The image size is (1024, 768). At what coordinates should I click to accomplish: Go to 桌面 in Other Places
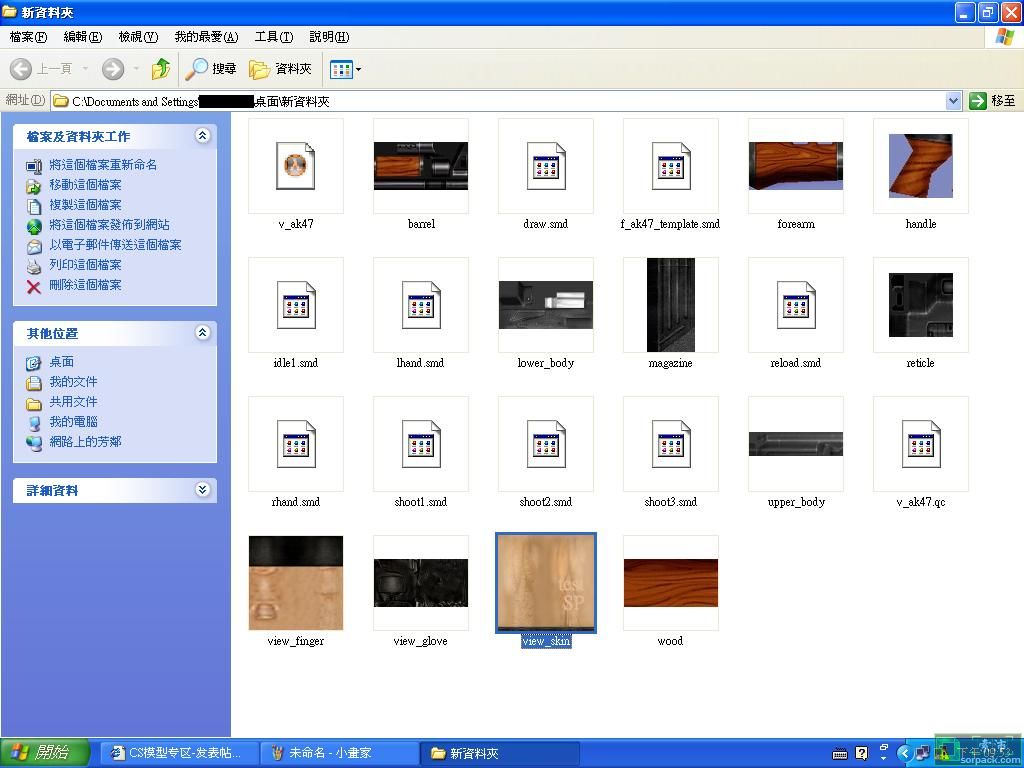tap(61, 362)
